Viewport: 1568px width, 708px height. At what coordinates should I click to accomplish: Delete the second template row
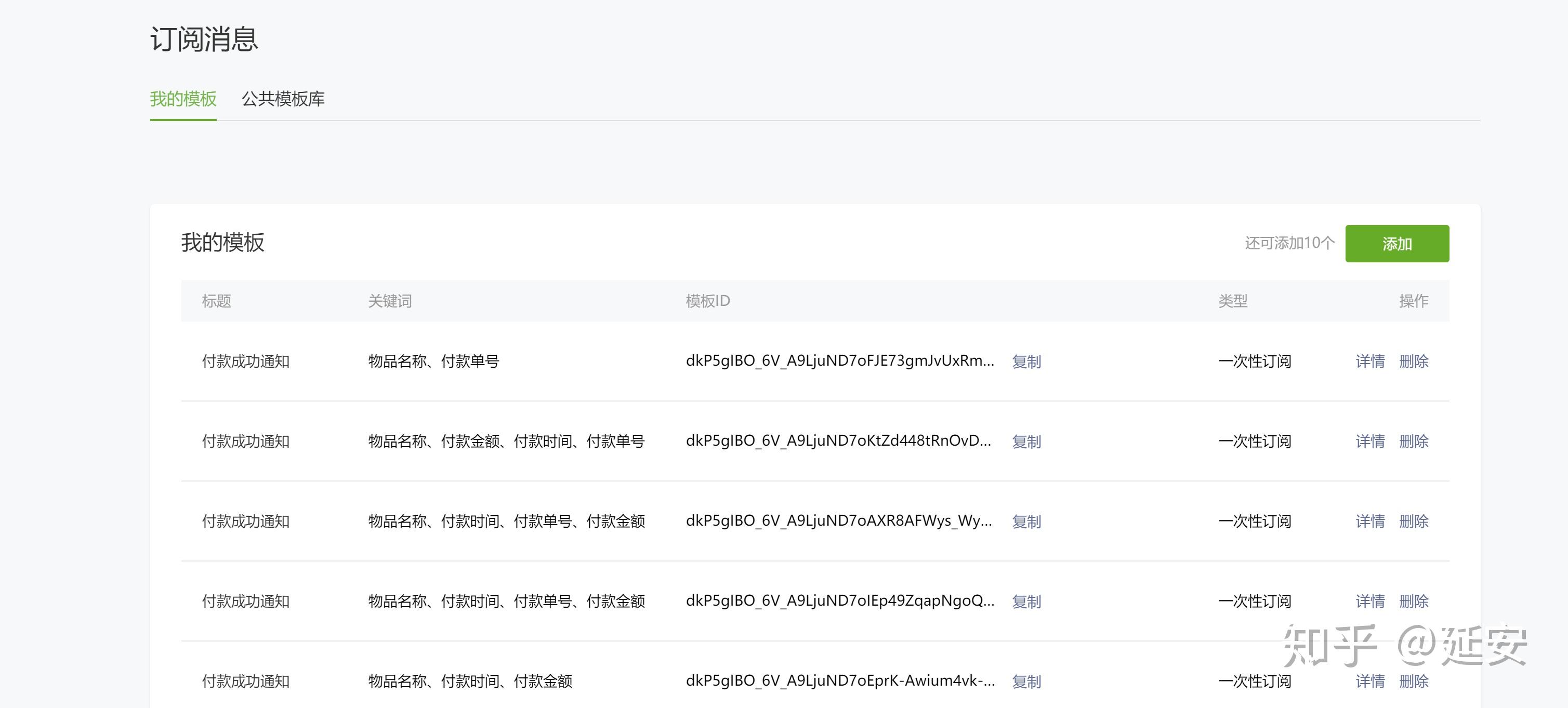1414,441
